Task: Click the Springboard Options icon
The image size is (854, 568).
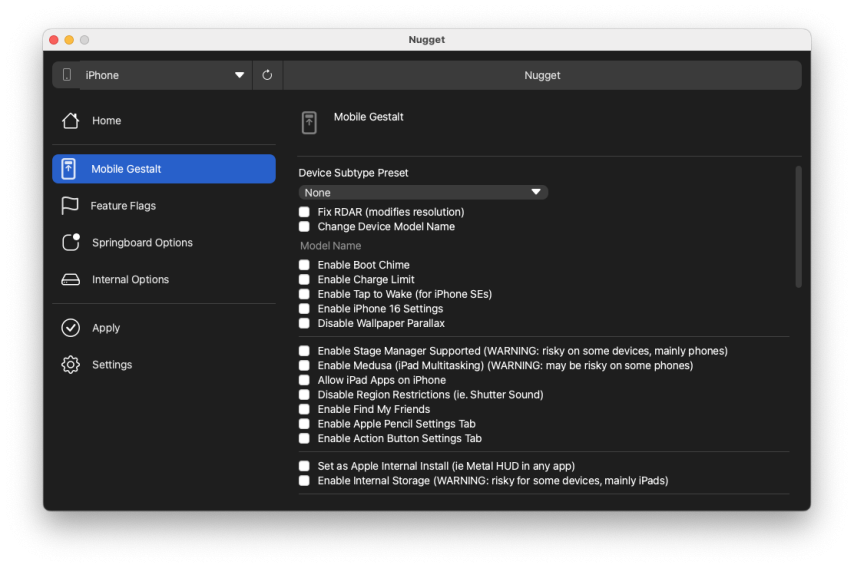Action: 71,242
